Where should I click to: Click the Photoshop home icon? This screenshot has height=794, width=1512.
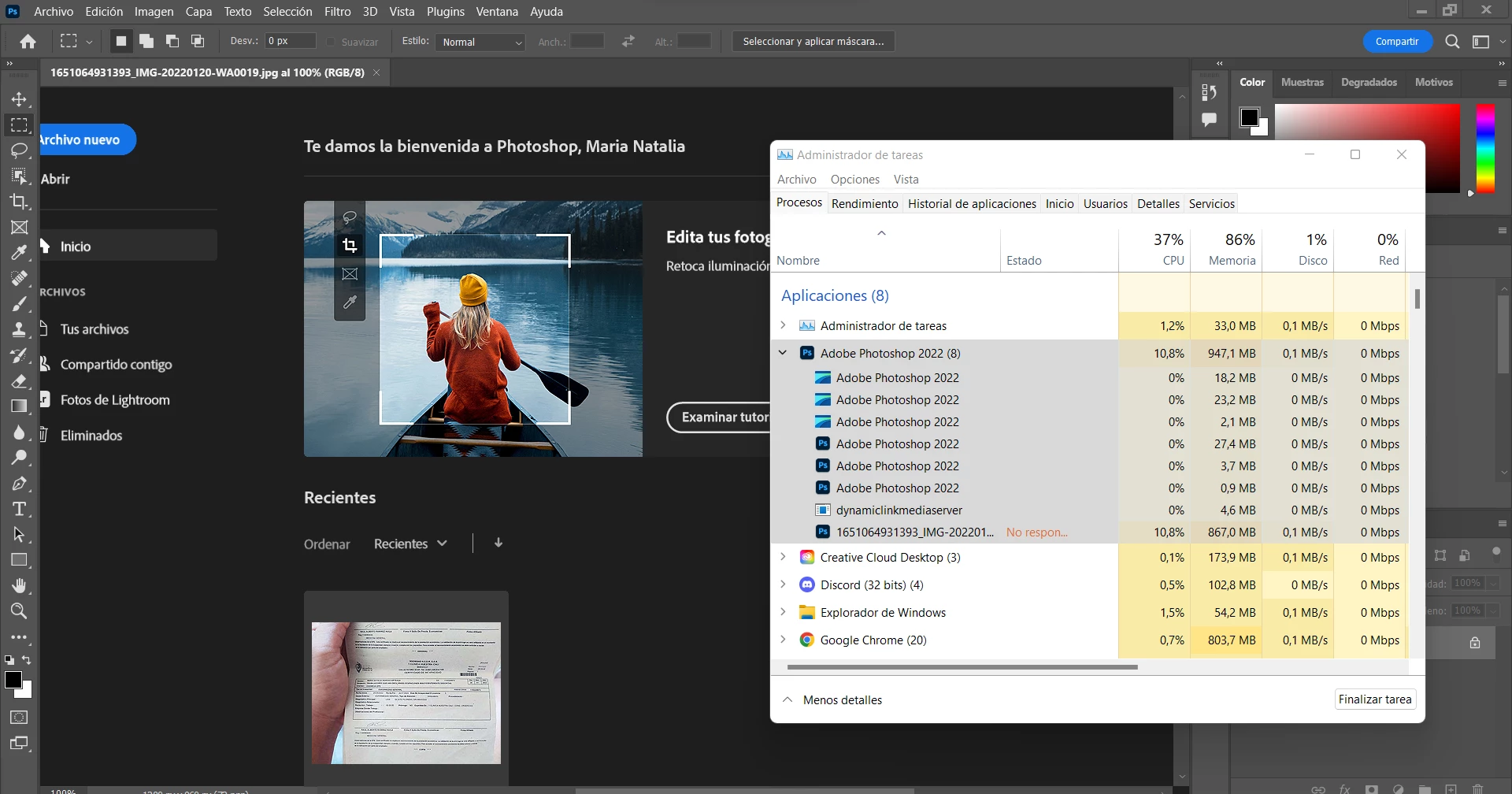point(28,42)
